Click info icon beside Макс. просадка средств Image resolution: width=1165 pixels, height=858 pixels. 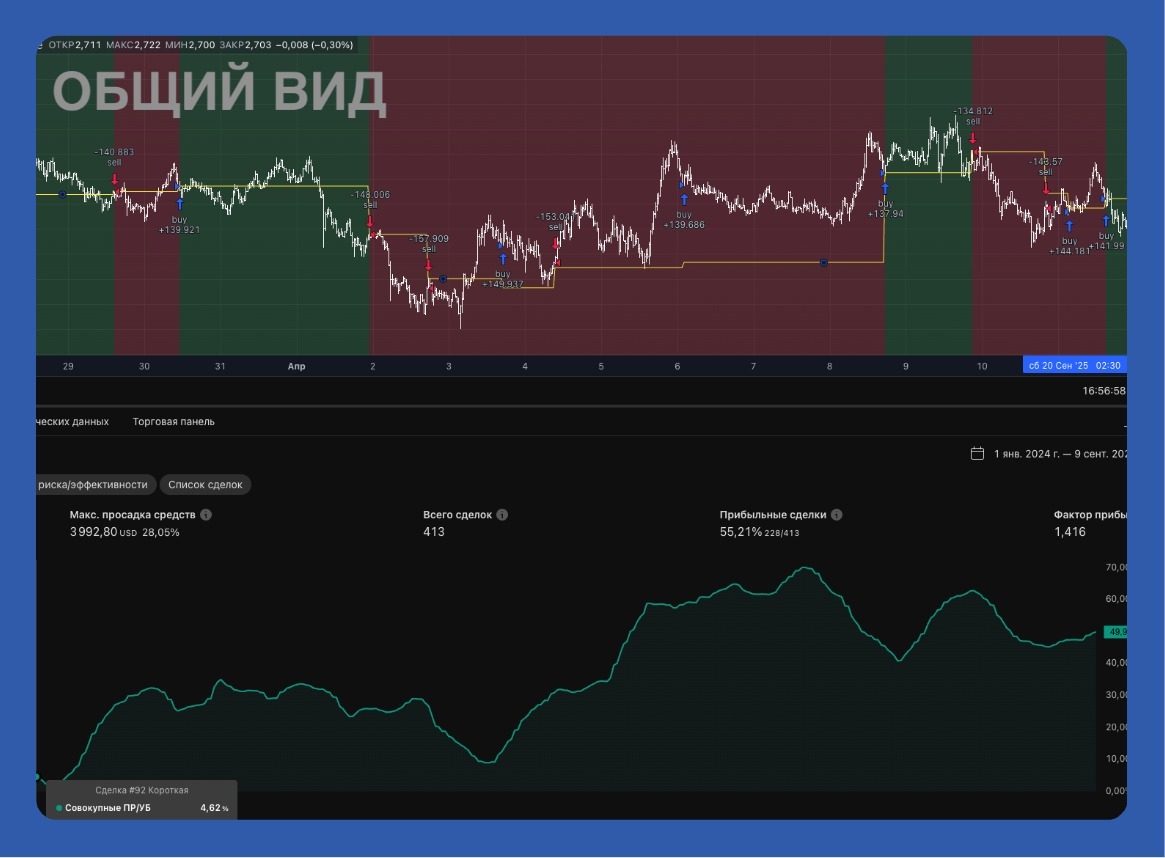pyautogui.click(x=206, y=514)
